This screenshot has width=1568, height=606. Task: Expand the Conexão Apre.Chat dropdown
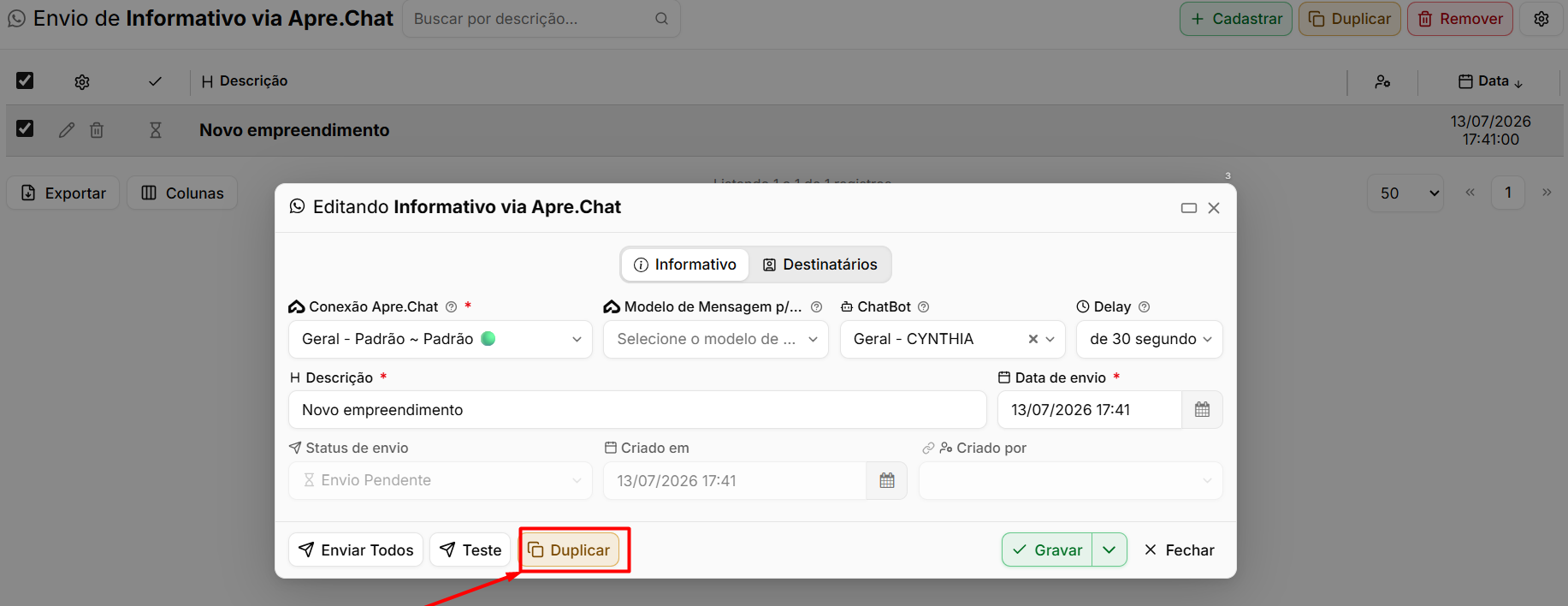point(441,339)
